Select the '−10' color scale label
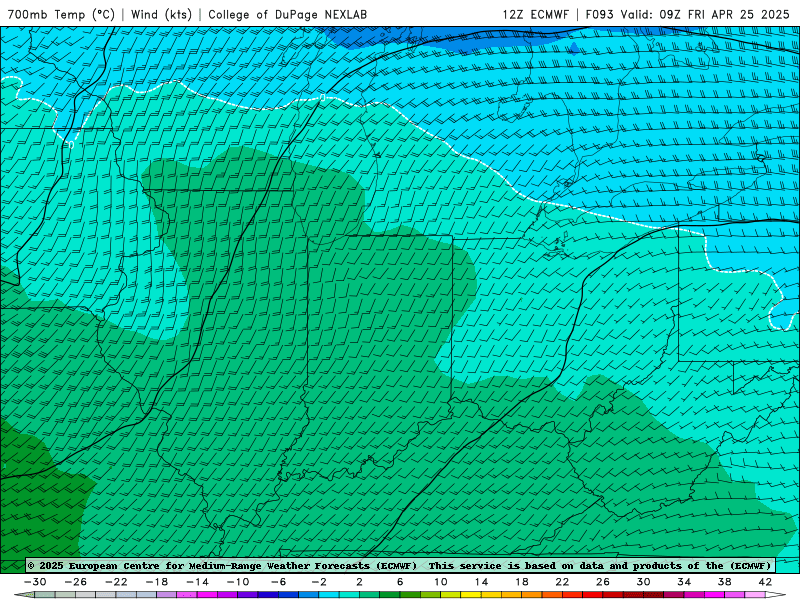 (x=238, y=582)
